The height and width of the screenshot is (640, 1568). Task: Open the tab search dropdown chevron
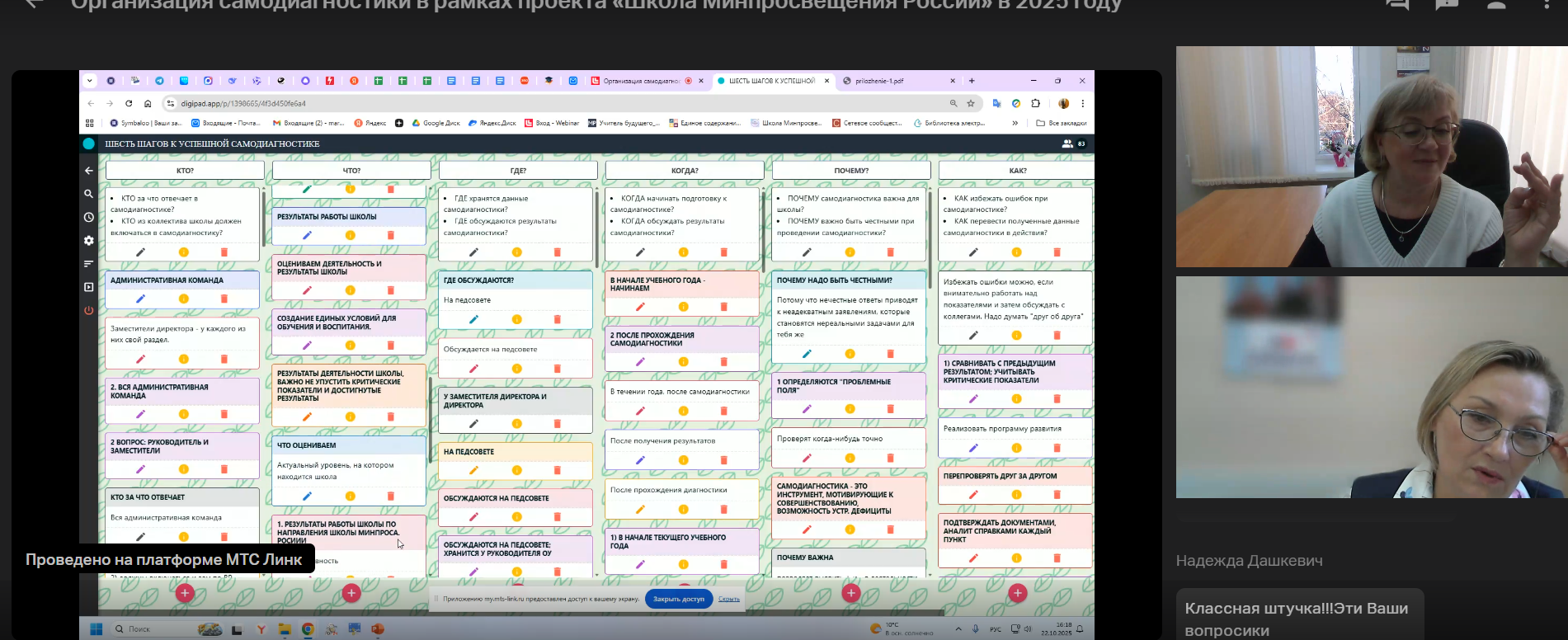[x=89, y=81]
